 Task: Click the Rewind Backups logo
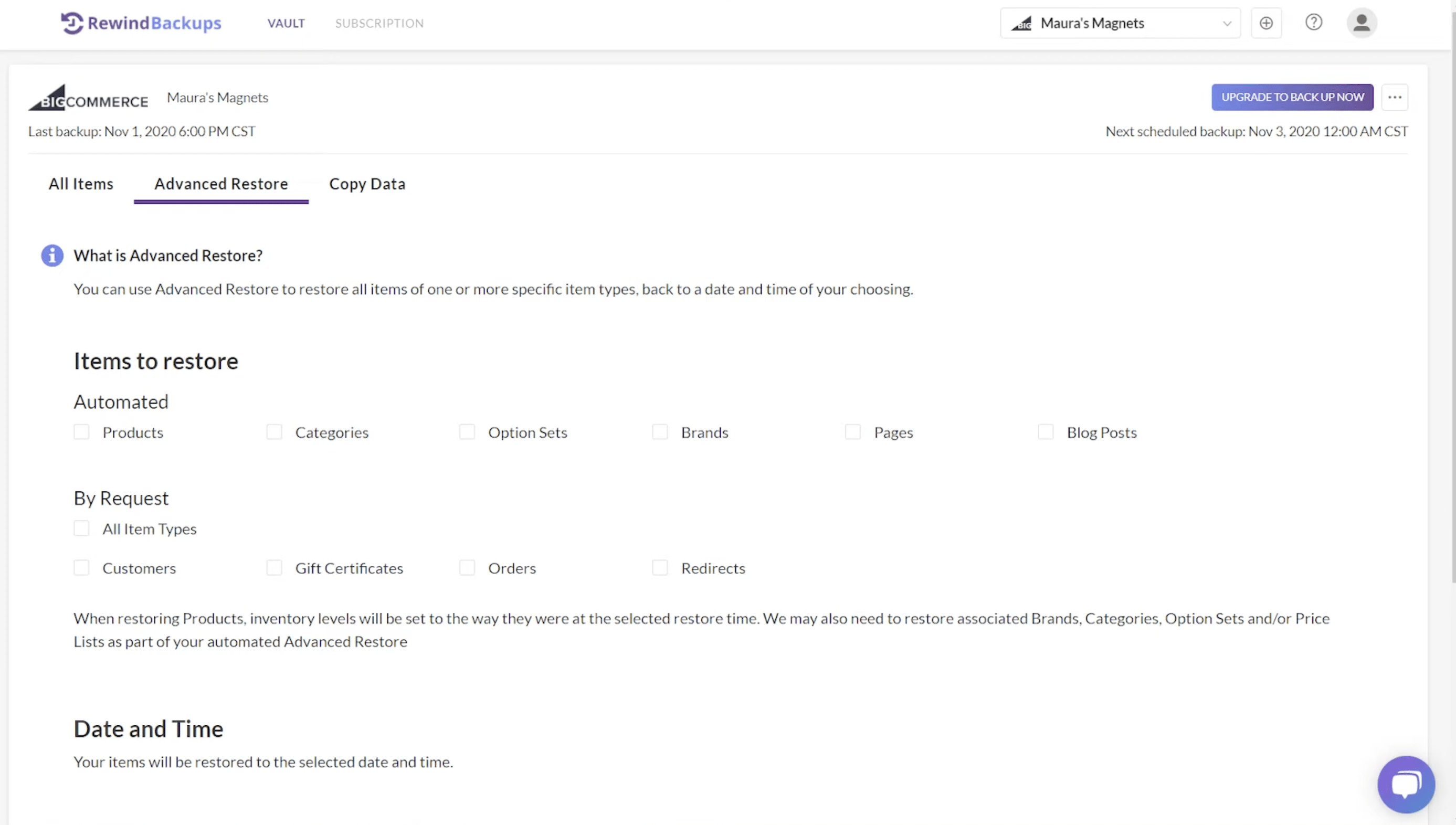(141, 23)
